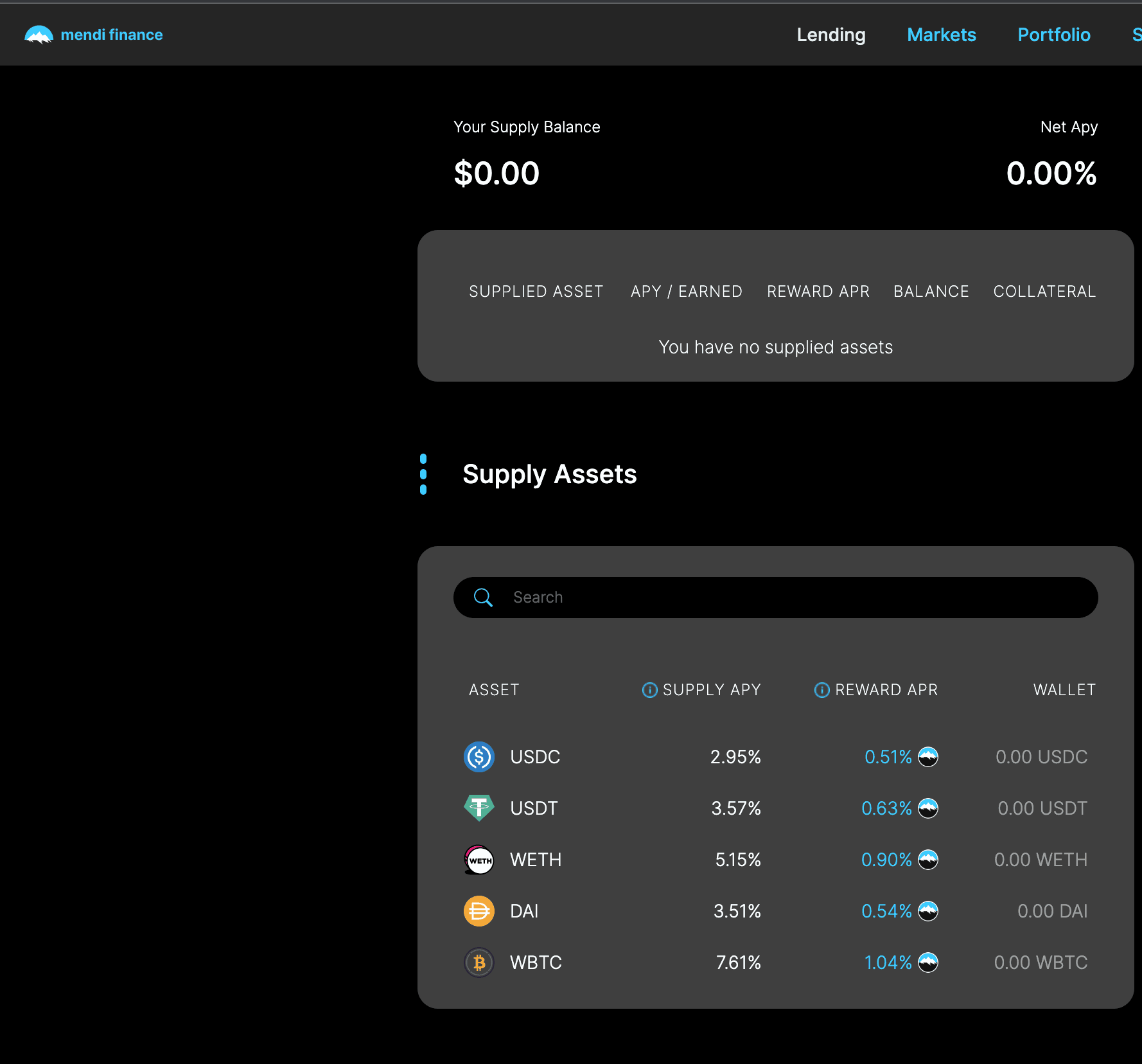Click the USDC coin icon

479,757
